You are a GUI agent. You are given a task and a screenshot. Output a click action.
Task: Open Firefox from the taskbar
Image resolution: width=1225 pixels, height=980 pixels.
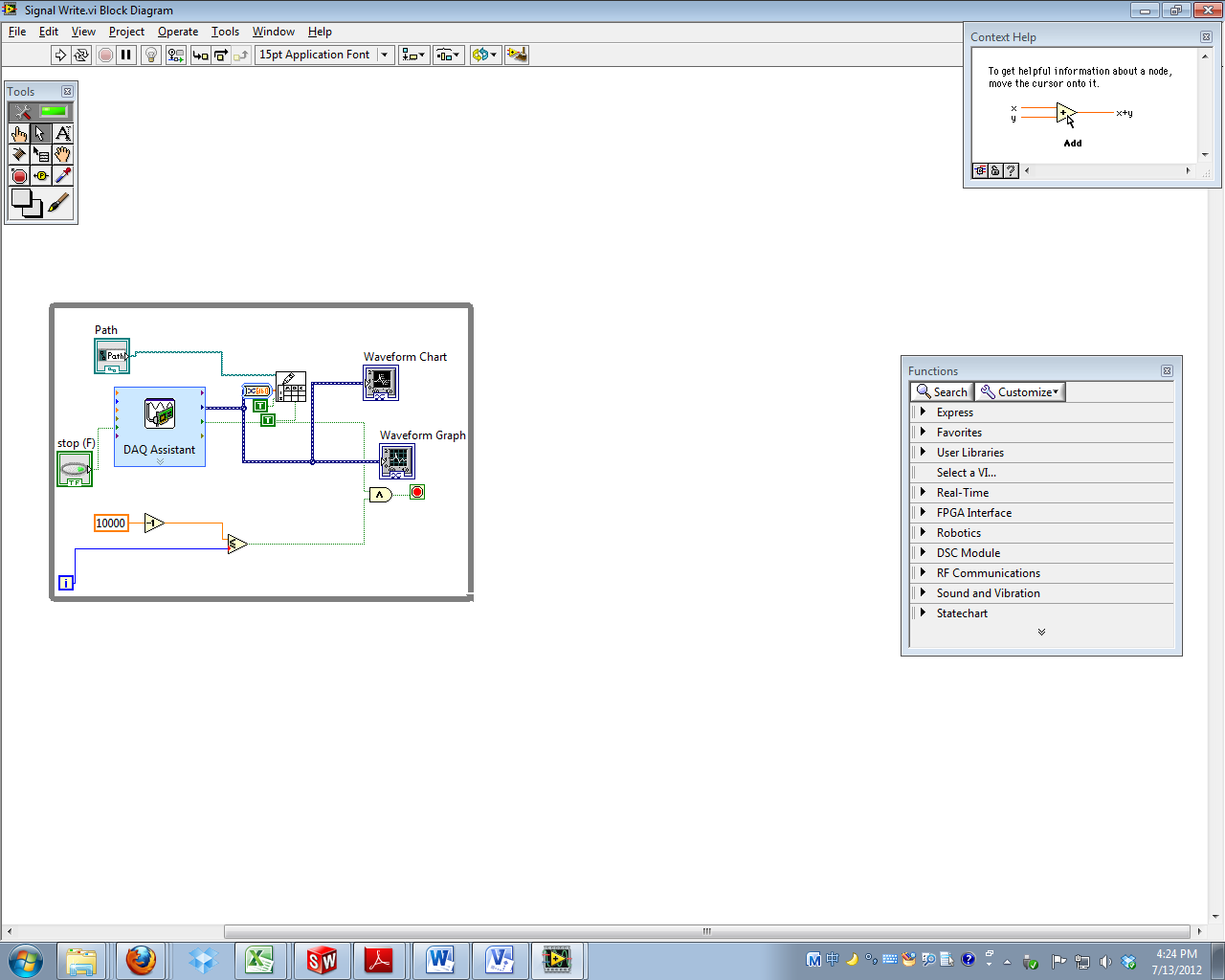pyautogui.click(x=142, y=960)
